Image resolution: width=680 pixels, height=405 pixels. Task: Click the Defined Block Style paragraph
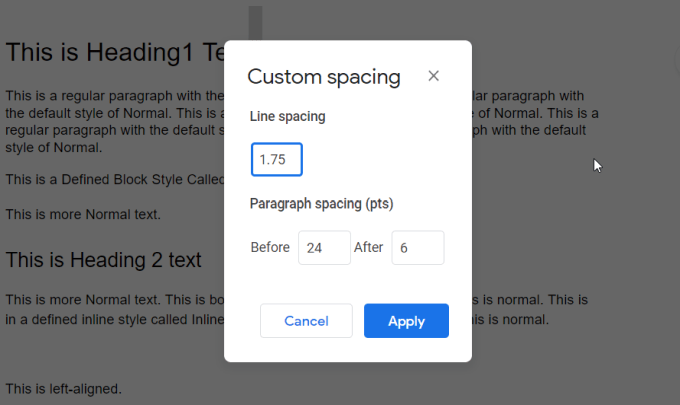110,179
